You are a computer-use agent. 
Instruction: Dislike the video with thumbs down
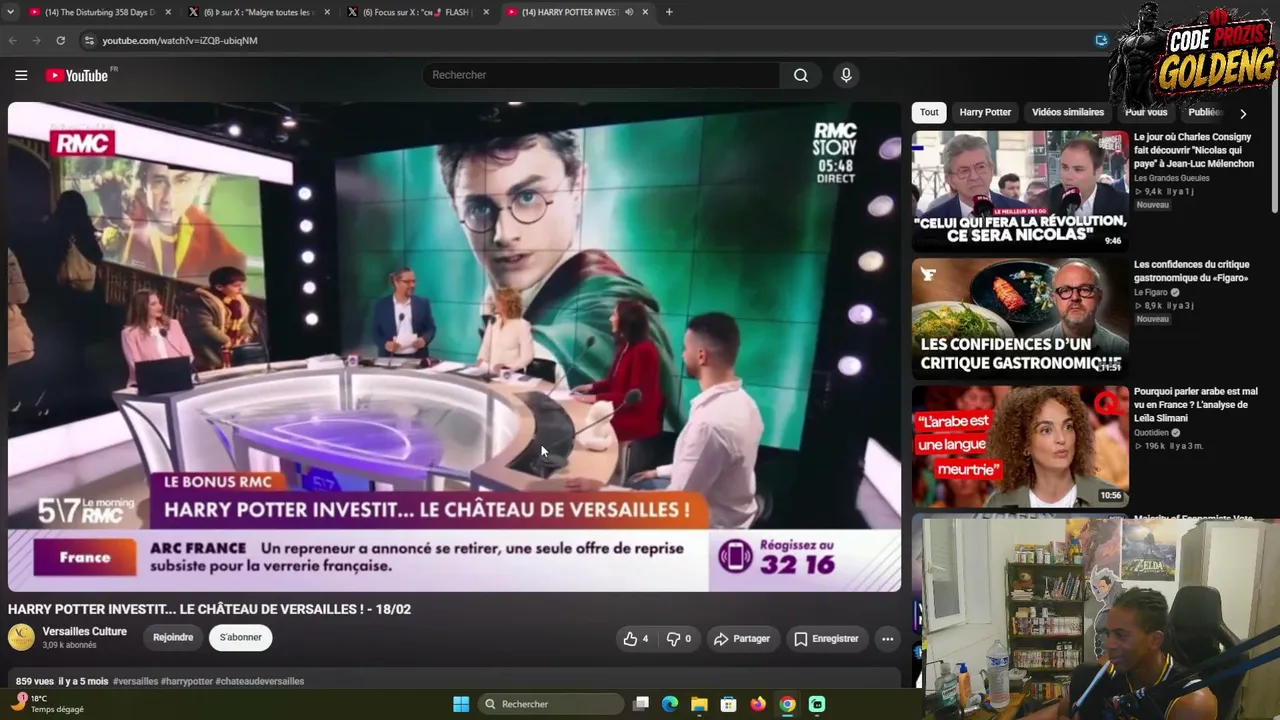point(679,639)
